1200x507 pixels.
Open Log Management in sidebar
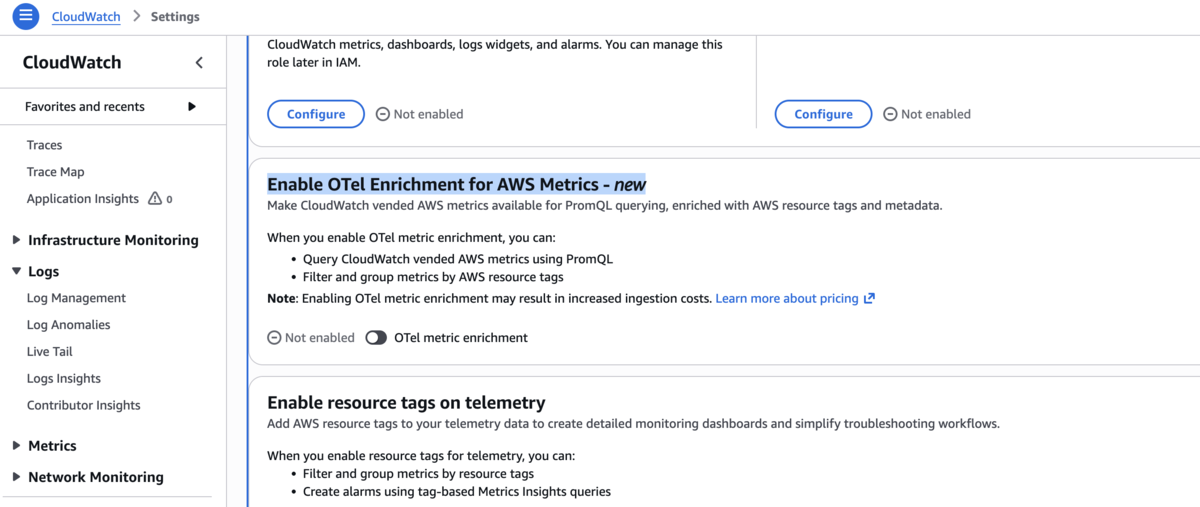click(x=76, y=298)
